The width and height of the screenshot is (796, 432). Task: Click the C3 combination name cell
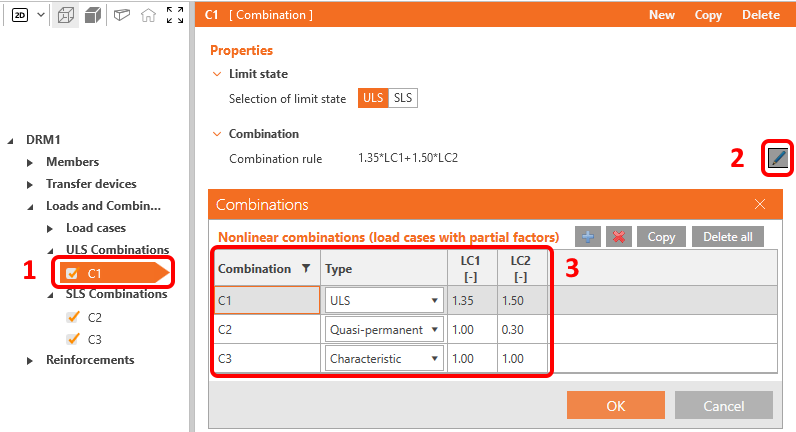[x=267, y=358]
